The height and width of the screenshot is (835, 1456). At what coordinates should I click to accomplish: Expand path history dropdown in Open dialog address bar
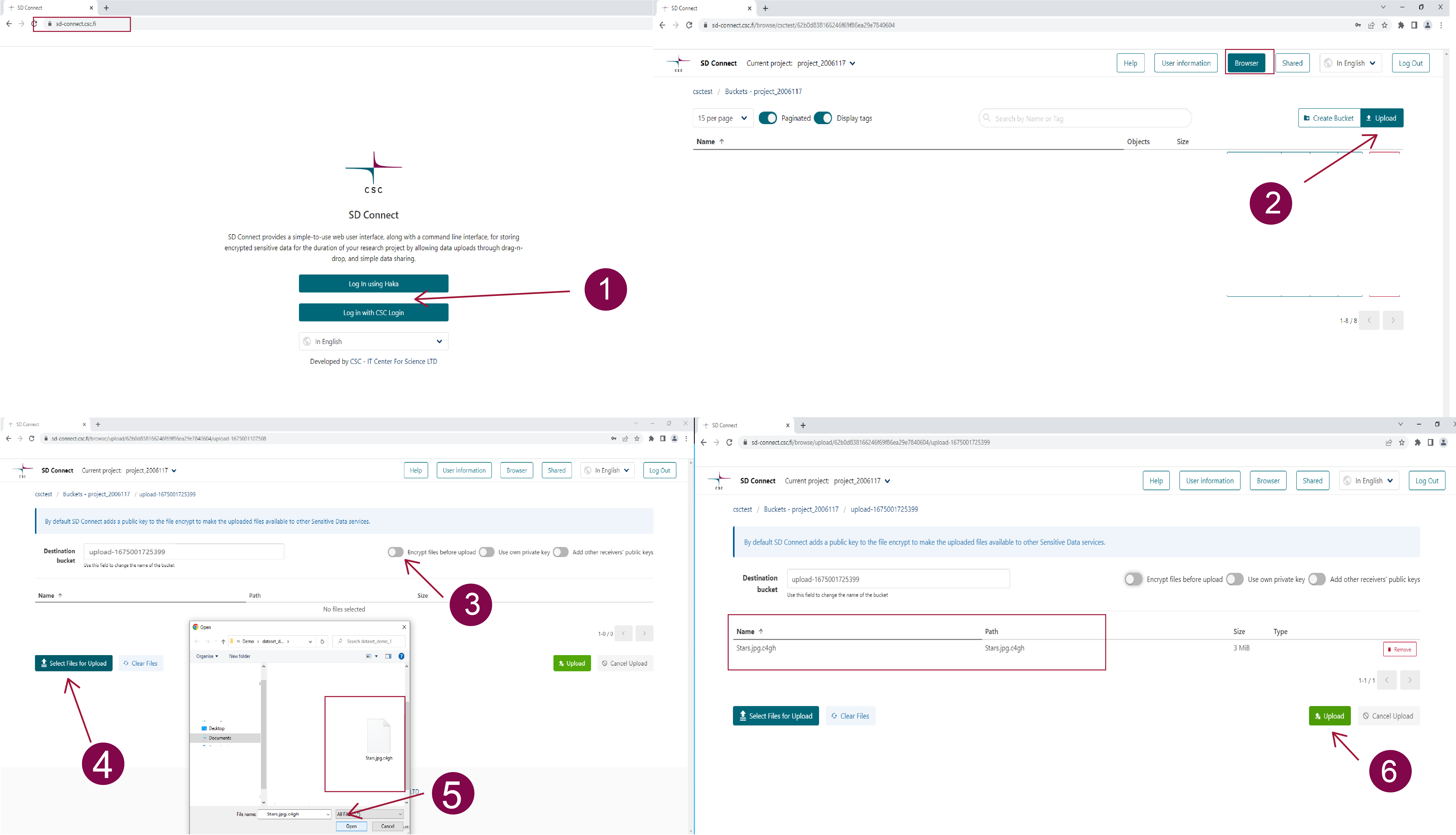pyautogui.click(x=310, y=642)
